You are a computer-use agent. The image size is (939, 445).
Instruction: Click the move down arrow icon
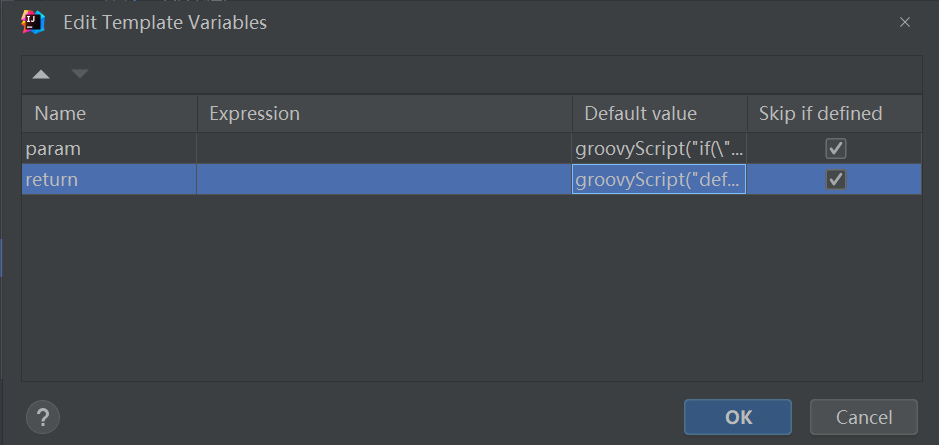(x=80, y=74)
